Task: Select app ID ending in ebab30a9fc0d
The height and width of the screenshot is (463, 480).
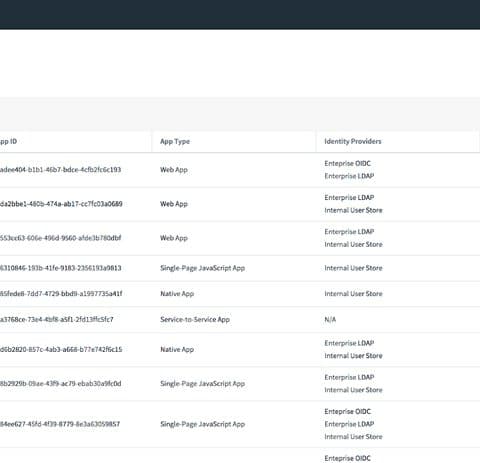Action: [60, 384]
